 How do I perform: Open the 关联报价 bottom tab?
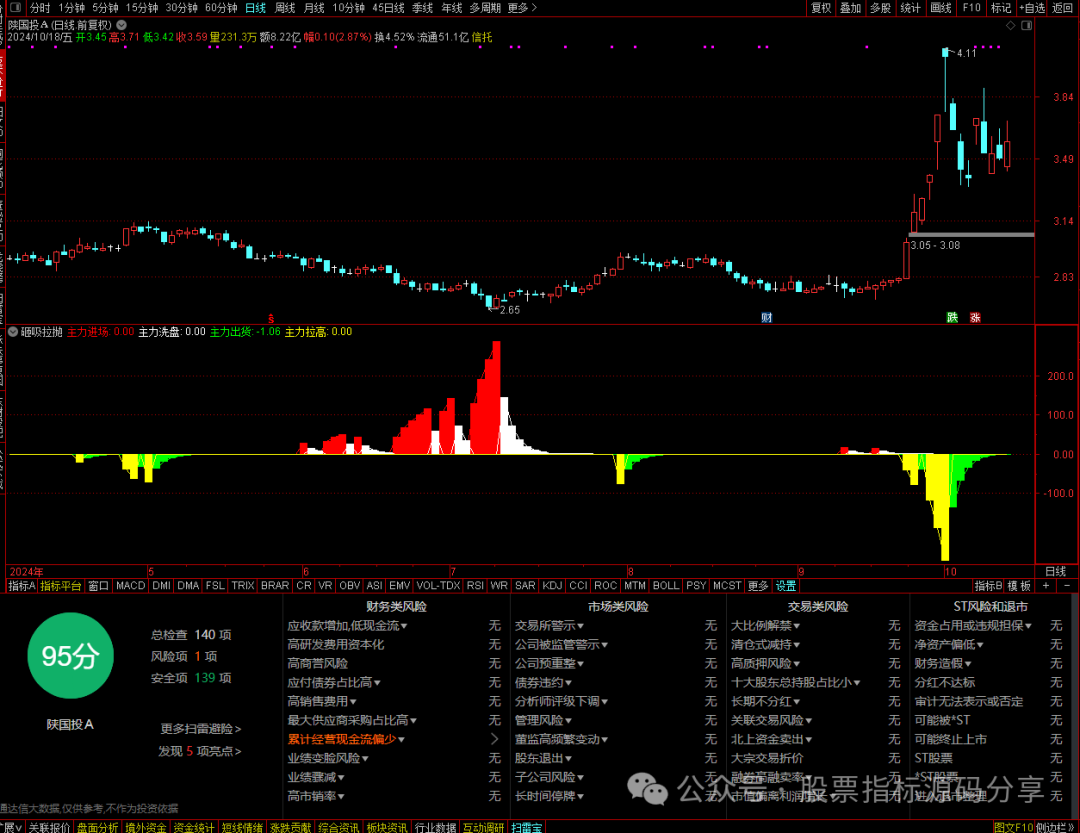pyautogui.click(x=49, y=827)
